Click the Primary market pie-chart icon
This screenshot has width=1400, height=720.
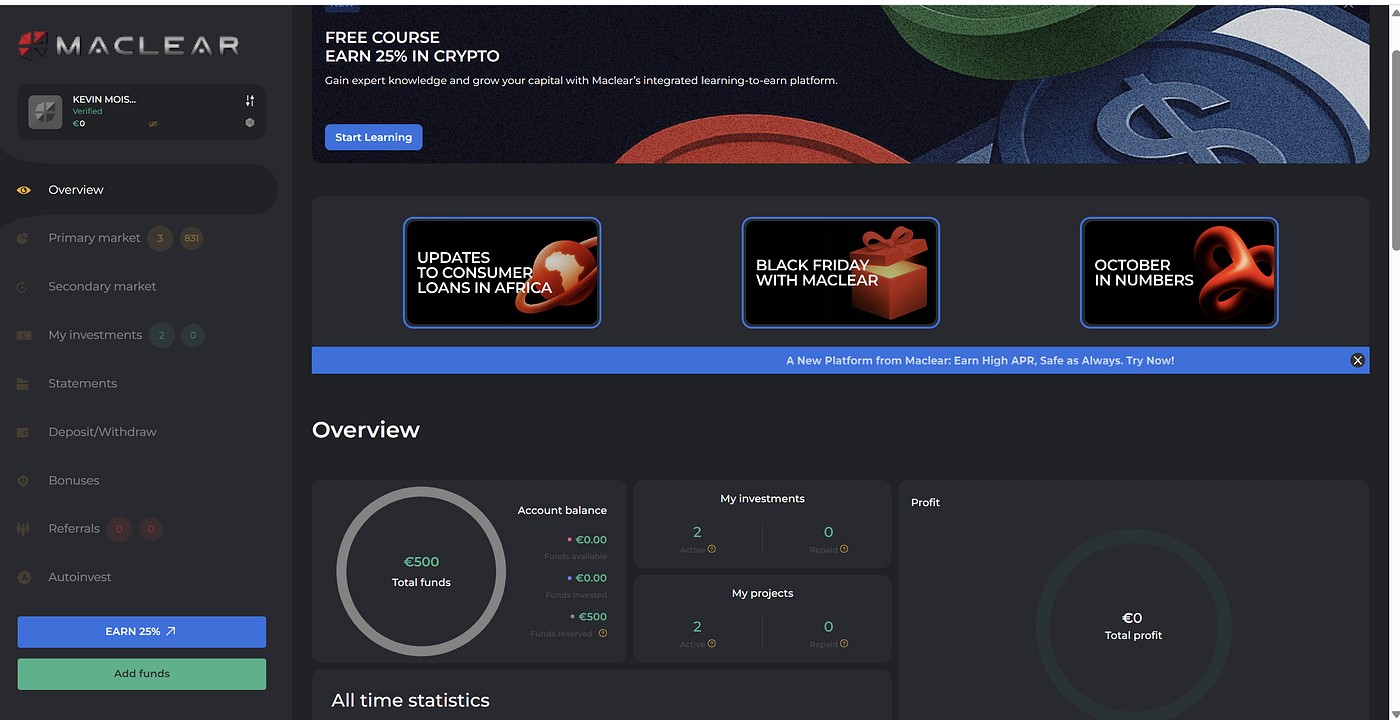(x=24, y=238)
